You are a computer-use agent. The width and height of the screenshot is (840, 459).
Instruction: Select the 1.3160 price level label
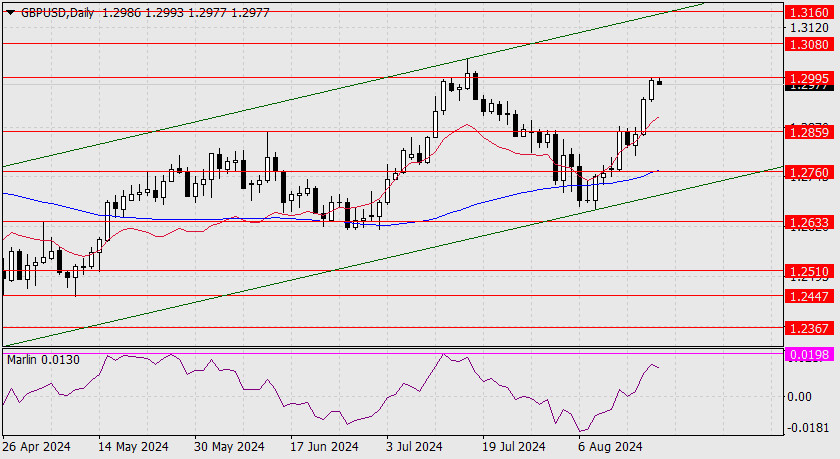click(x=809, y=12)
